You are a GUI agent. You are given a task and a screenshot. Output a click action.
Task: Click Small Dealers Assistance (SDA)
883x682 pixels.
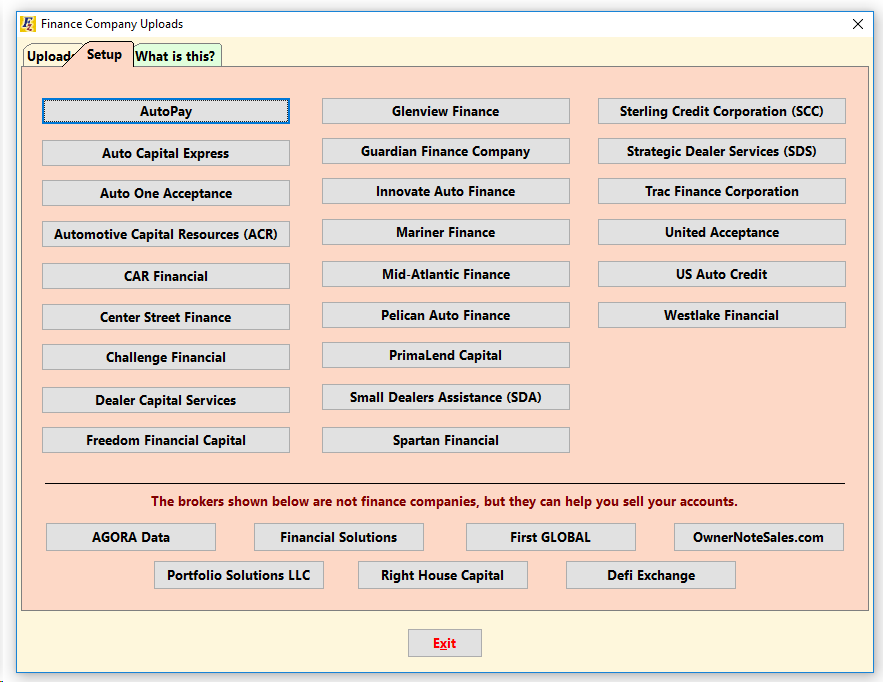(x=446, y=397)
